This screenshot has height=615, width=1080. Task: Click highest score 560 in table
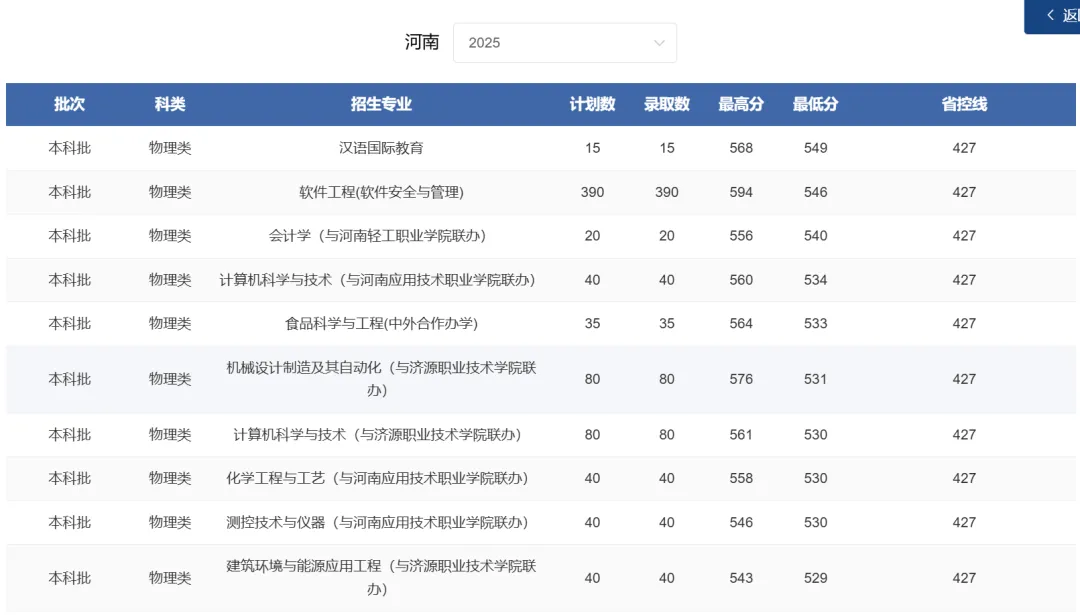[741, 280]
